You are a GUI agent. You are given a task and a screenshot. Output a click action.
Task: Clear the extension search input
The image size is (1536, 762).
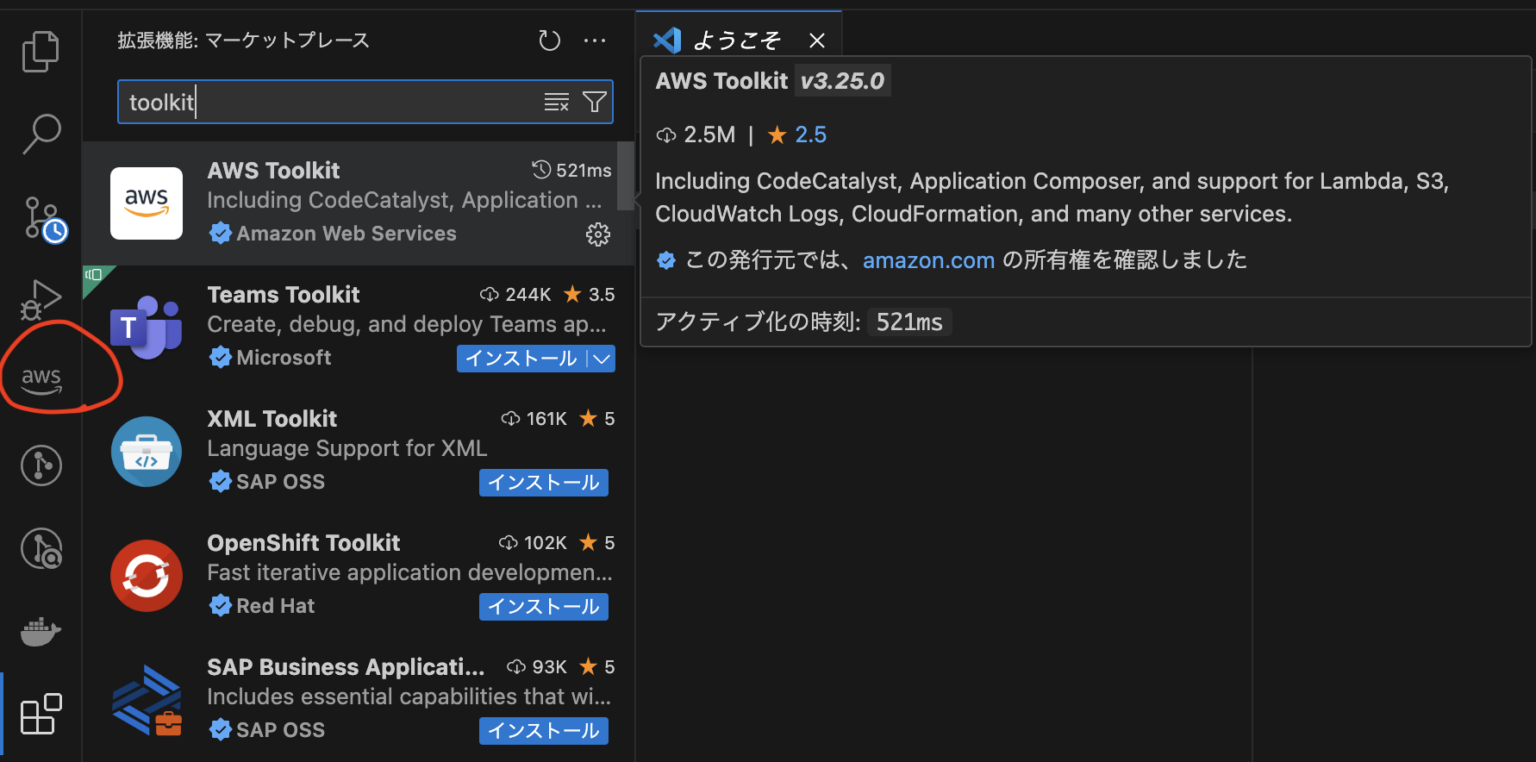[557, 101]
